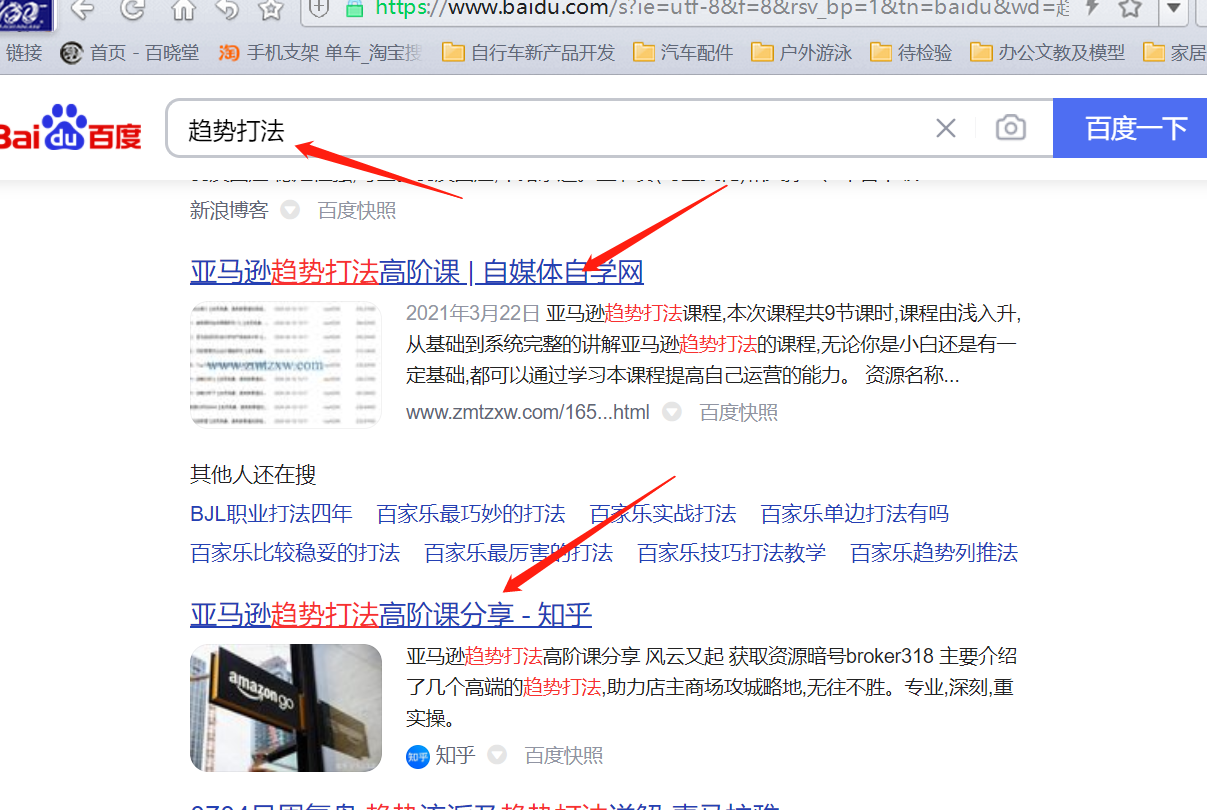Screen dimensions: 1207x810
Task: Reload the page with the refresh icon
Action: 132,10
